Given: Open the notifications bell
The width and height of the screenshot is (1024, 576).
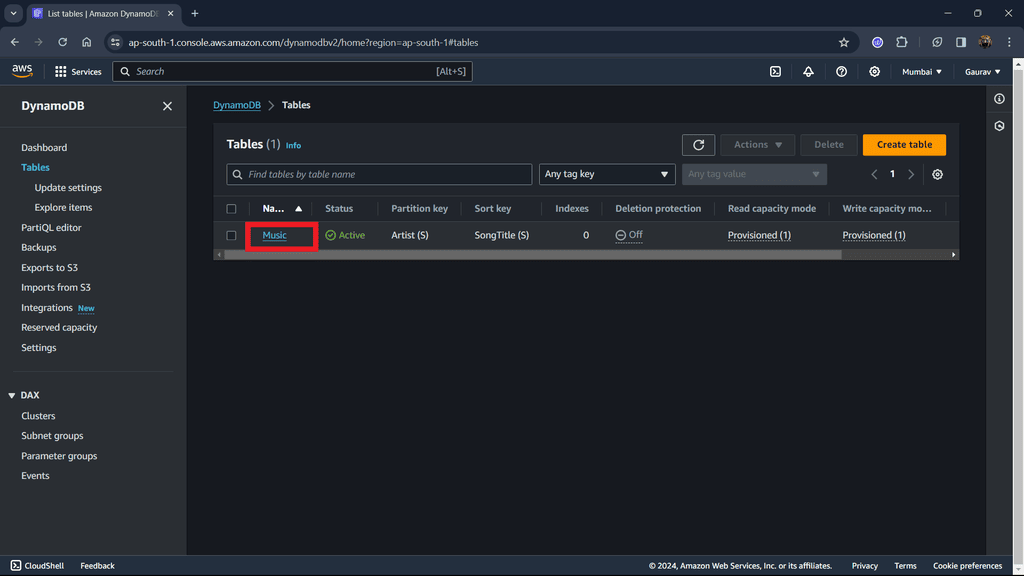Looking at the screenshot, I should [808, 72].
